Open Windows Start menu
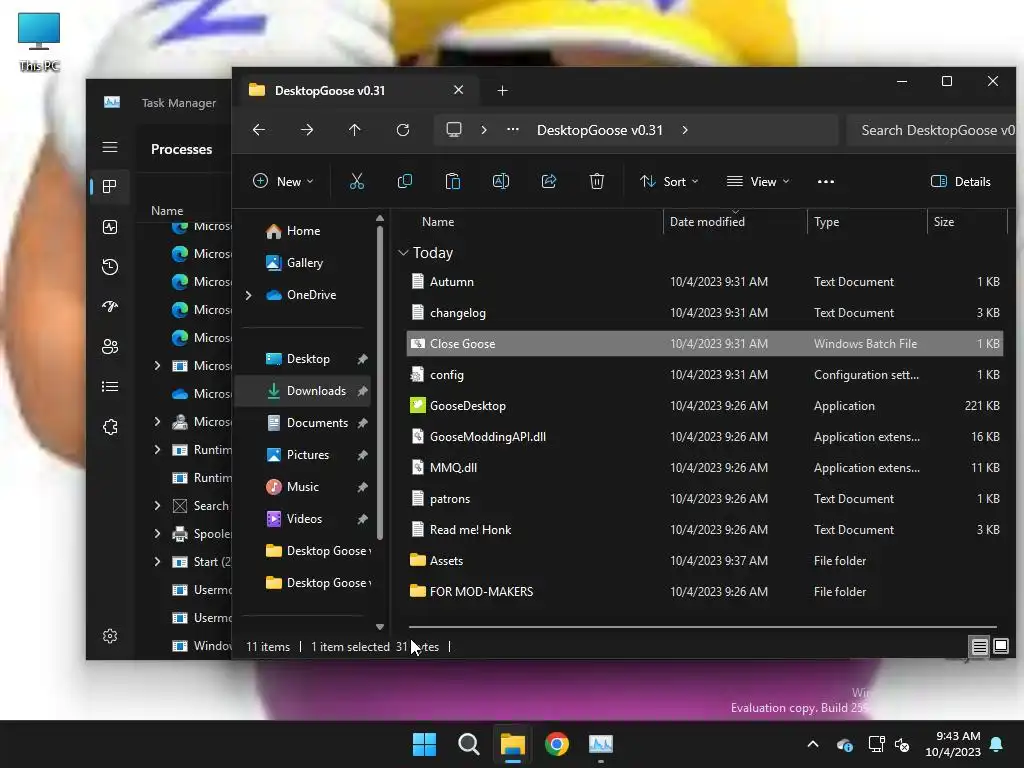Image resolution: width=1024 pixels, height=768 pixels. 424,744
